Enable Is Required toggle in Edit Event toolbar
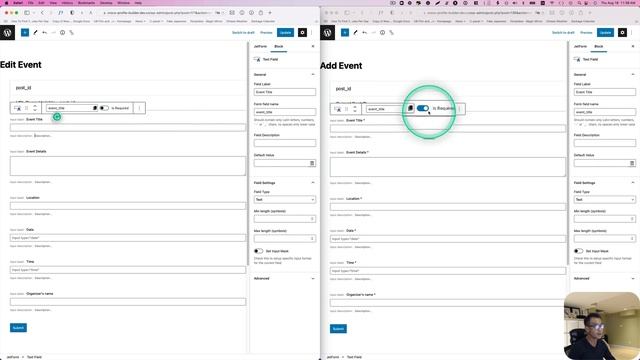Image resolution: width=640 pixels, height=360 pixels. pyautogui.click(x=104, y=108)
